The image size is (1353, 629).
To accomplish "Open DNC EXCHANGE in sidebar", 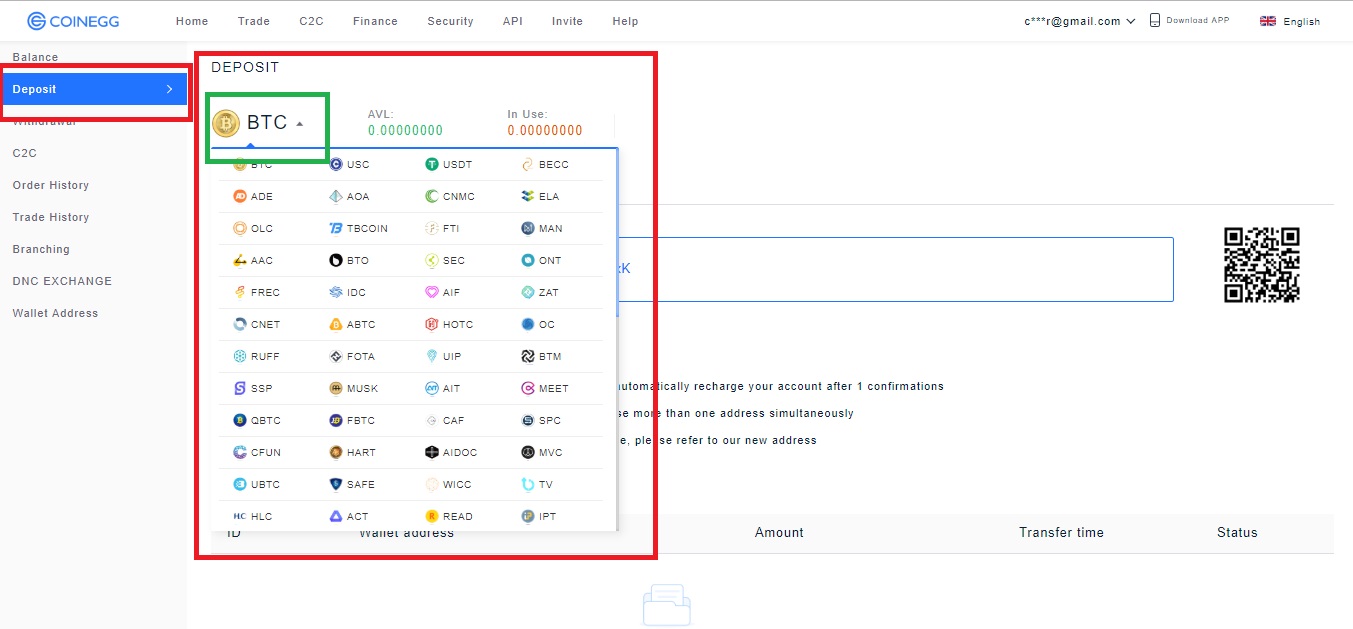I will coord(62,281).
